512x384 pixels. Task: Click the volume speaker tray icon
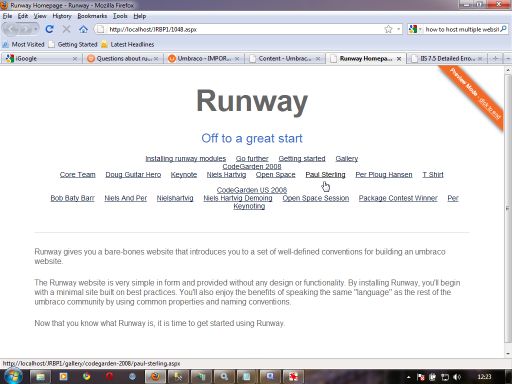click(457, 377)
